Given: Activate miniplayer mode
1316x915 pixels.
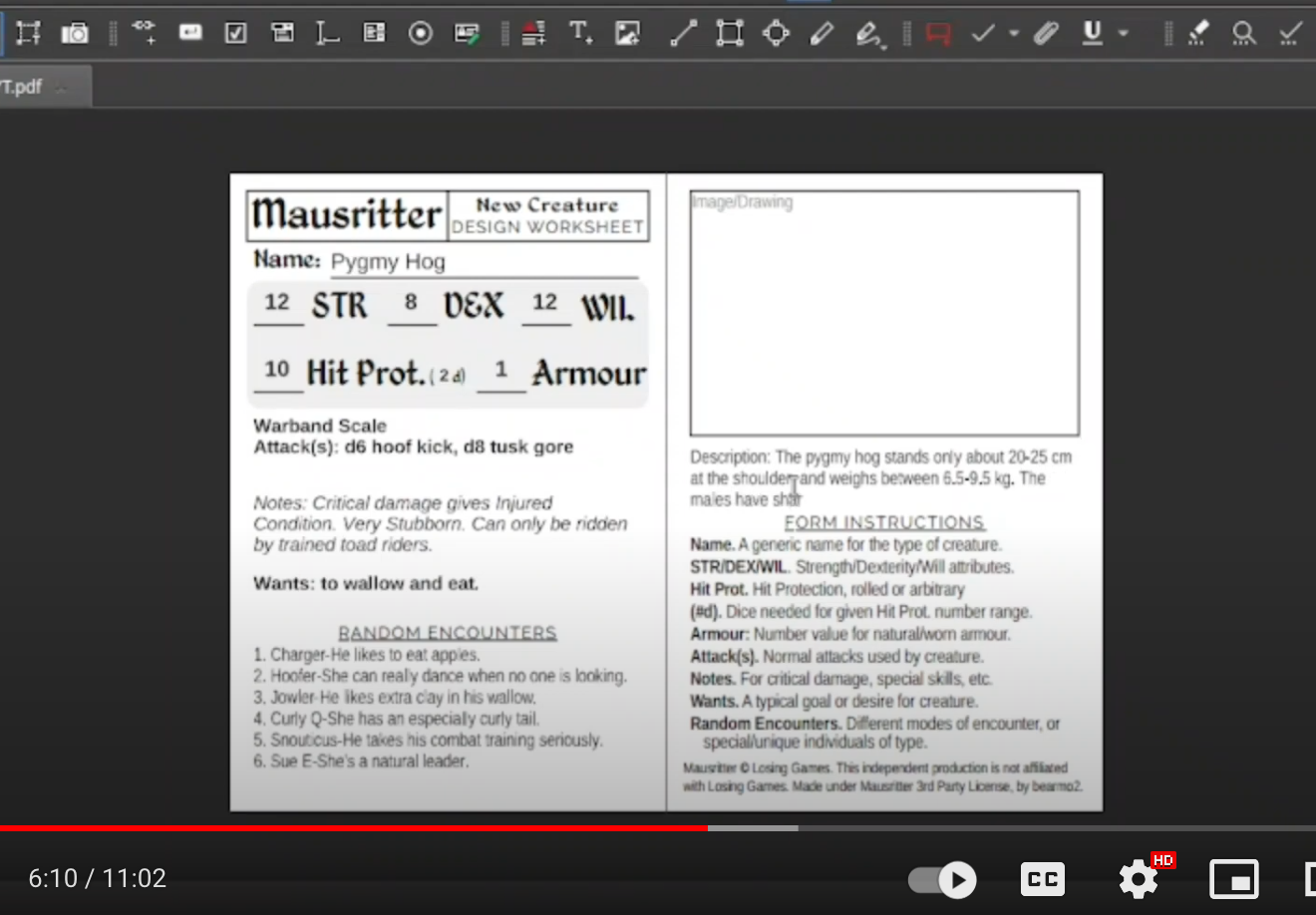Looking at the screenshot, I should (x=1233, y=879).
